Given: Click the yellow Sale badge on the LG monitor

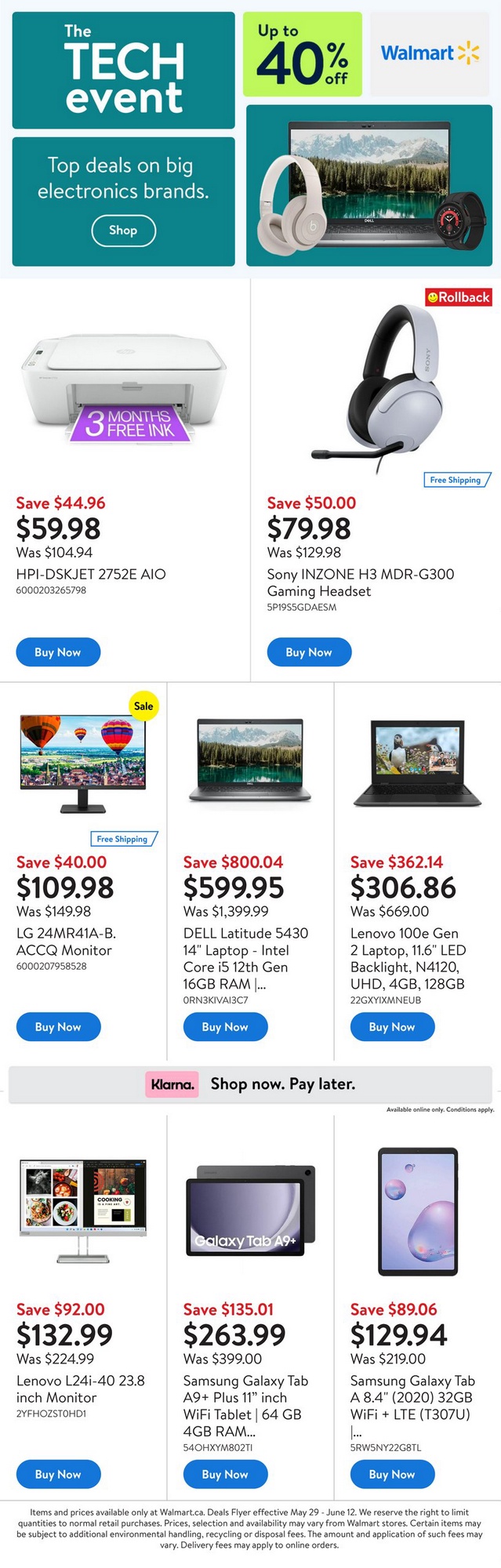Looking at the screenshot, I should click(143, 706).
